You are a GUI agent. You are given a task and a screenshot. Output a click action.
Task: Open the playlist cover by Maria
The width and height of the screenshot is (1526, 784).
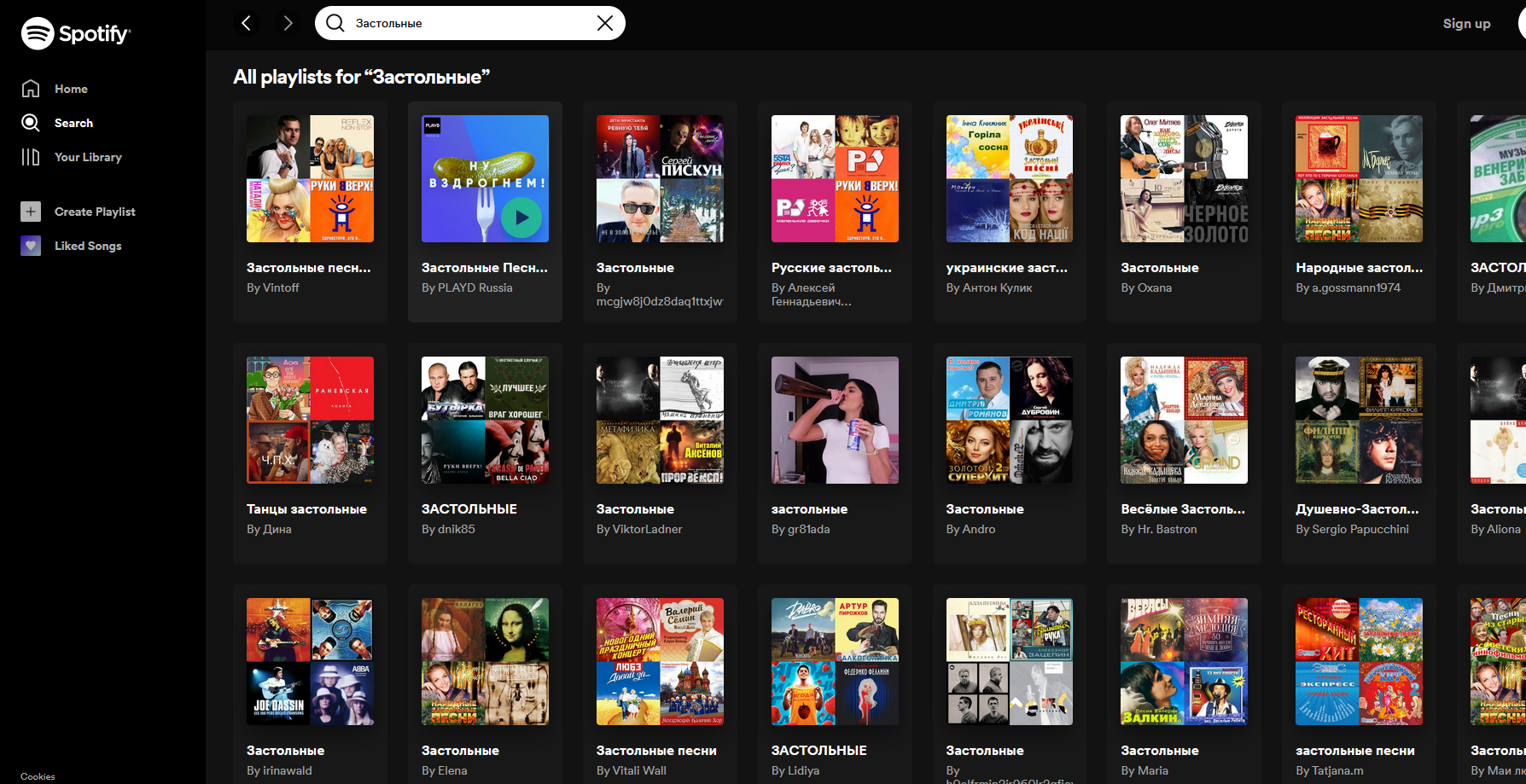(1185, 661)
